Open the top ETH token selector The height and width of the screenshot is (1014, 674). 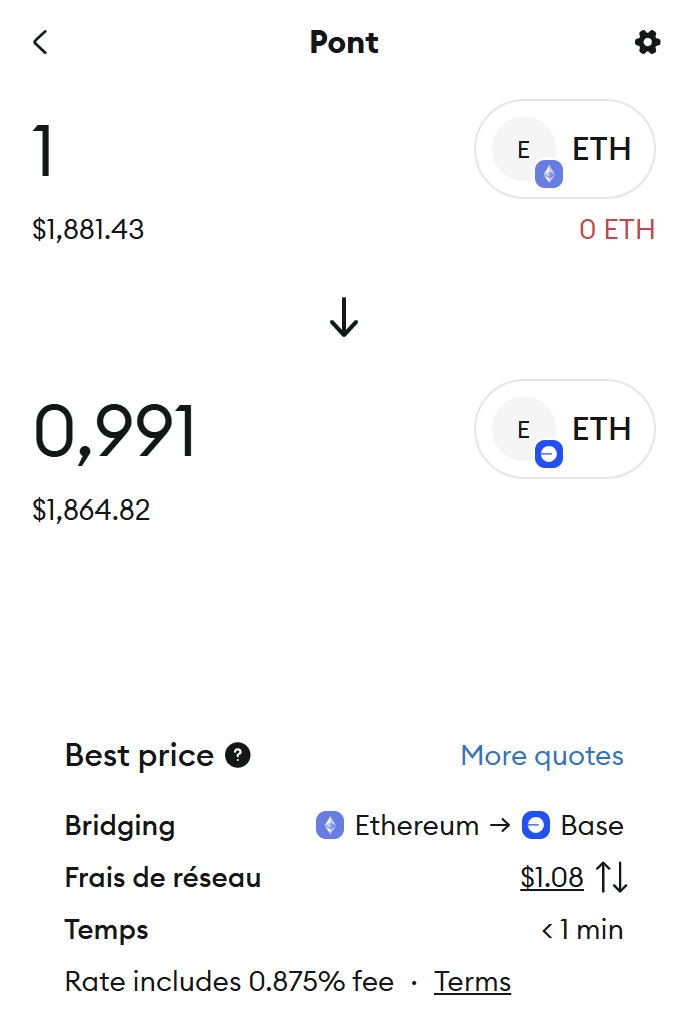pyautogui.click(x=564, y=149)
